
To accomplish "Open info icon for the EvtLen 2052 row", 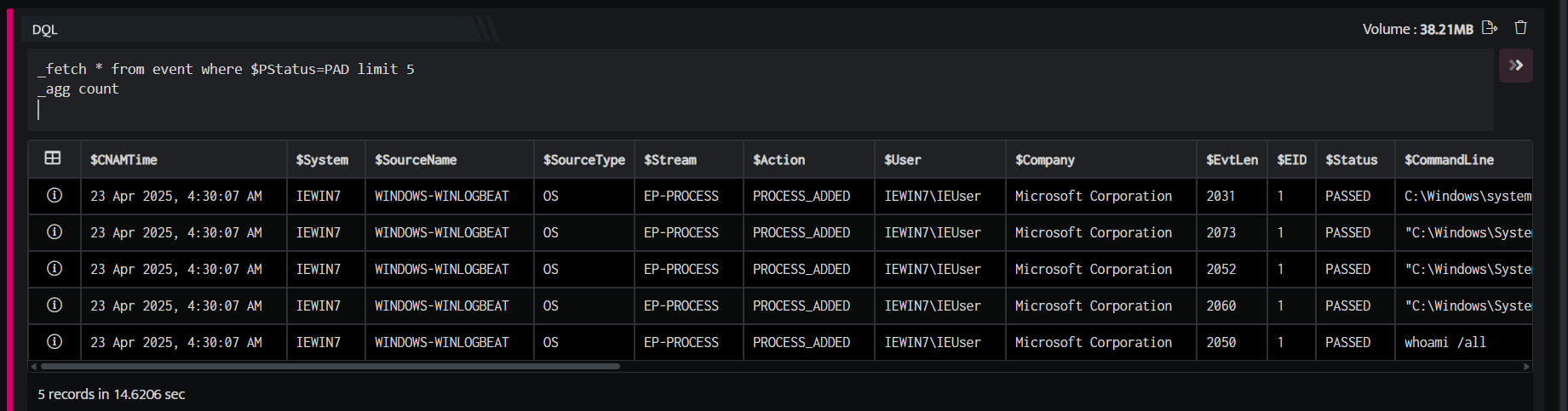I will coord(55,268).
